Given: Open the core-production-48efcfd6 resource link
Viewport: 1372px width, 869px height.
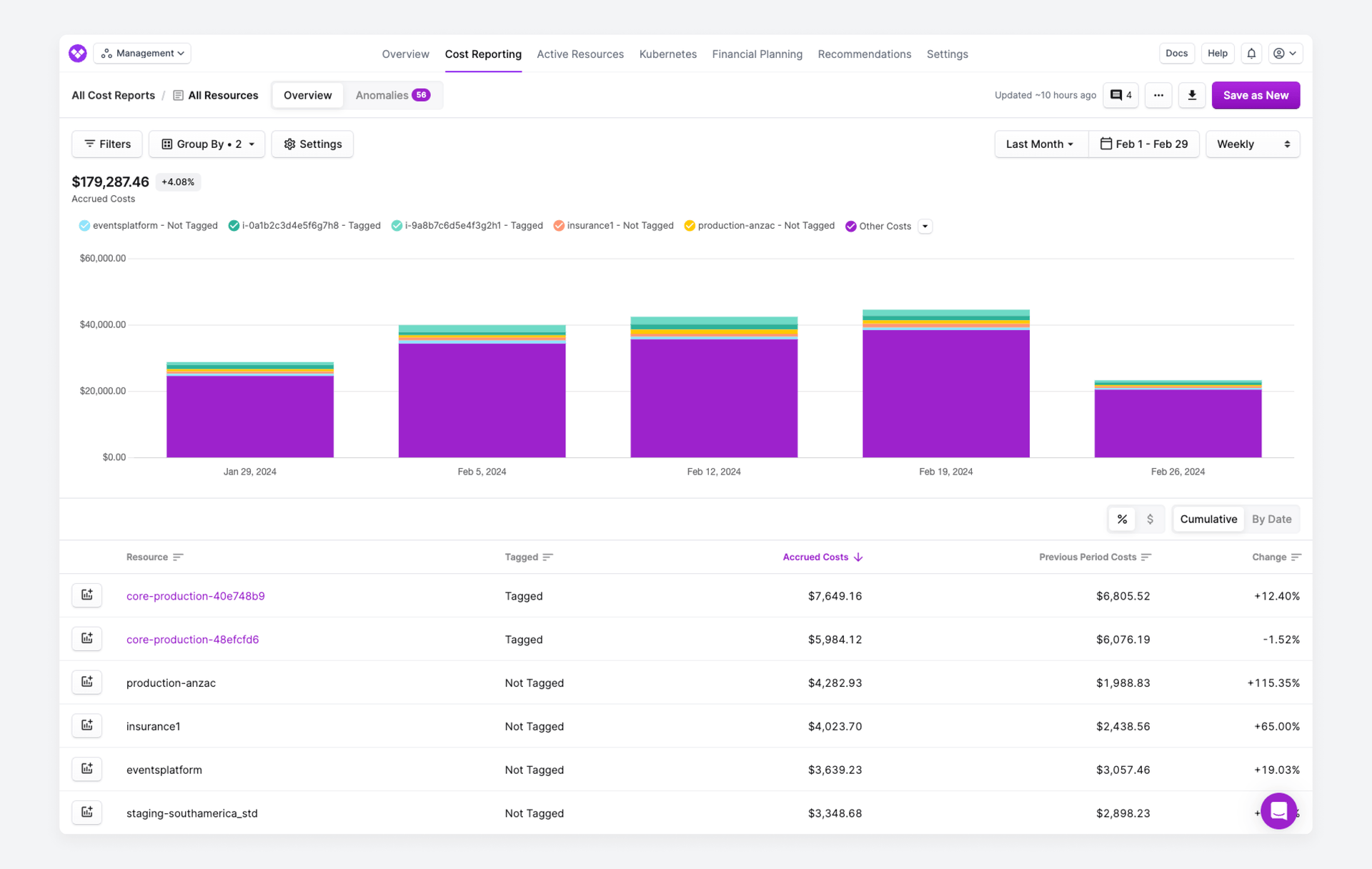Looking at the screenshot, I should [192, 639].
